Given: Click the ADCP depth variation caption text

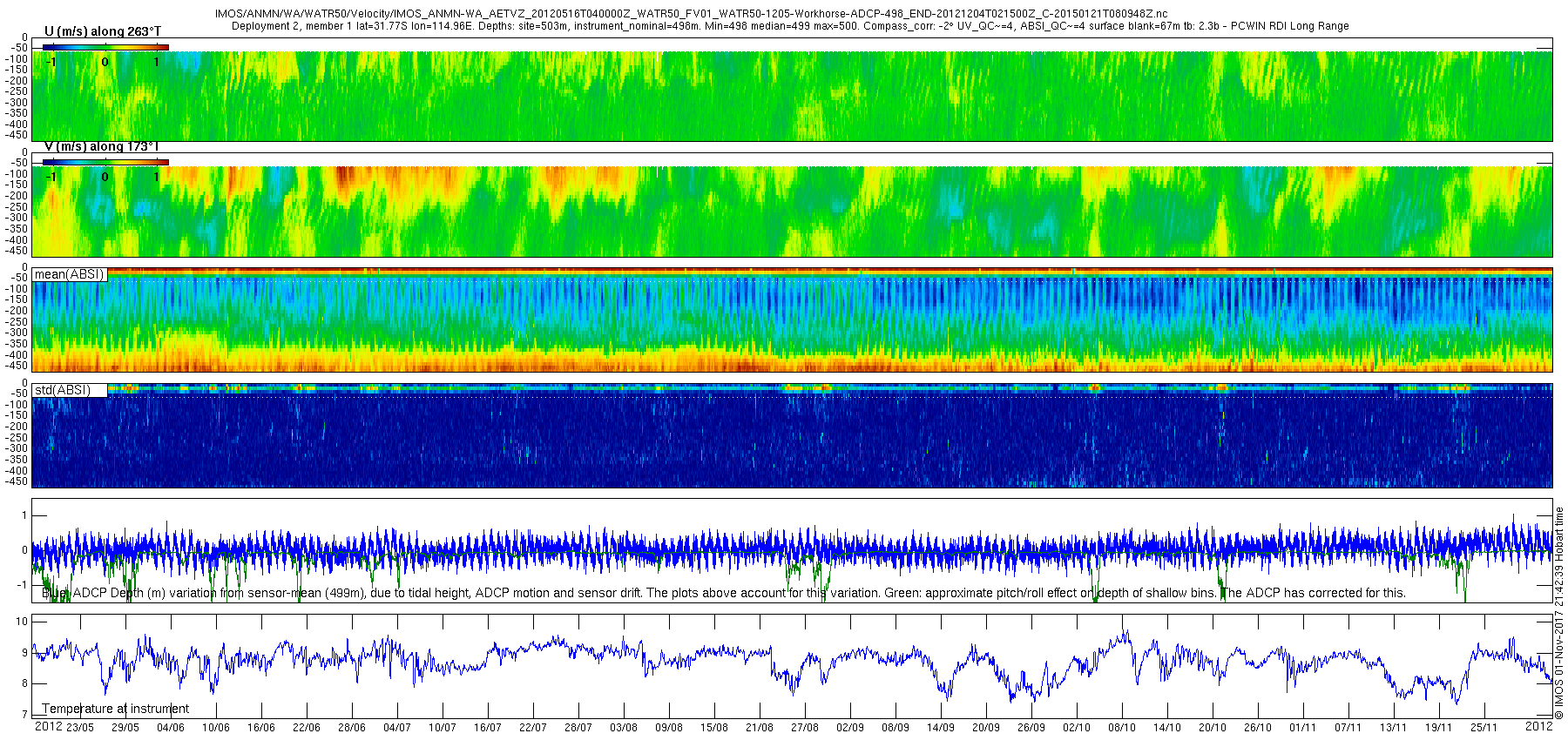Looking at the screenshot, I should tap(724, 593).
